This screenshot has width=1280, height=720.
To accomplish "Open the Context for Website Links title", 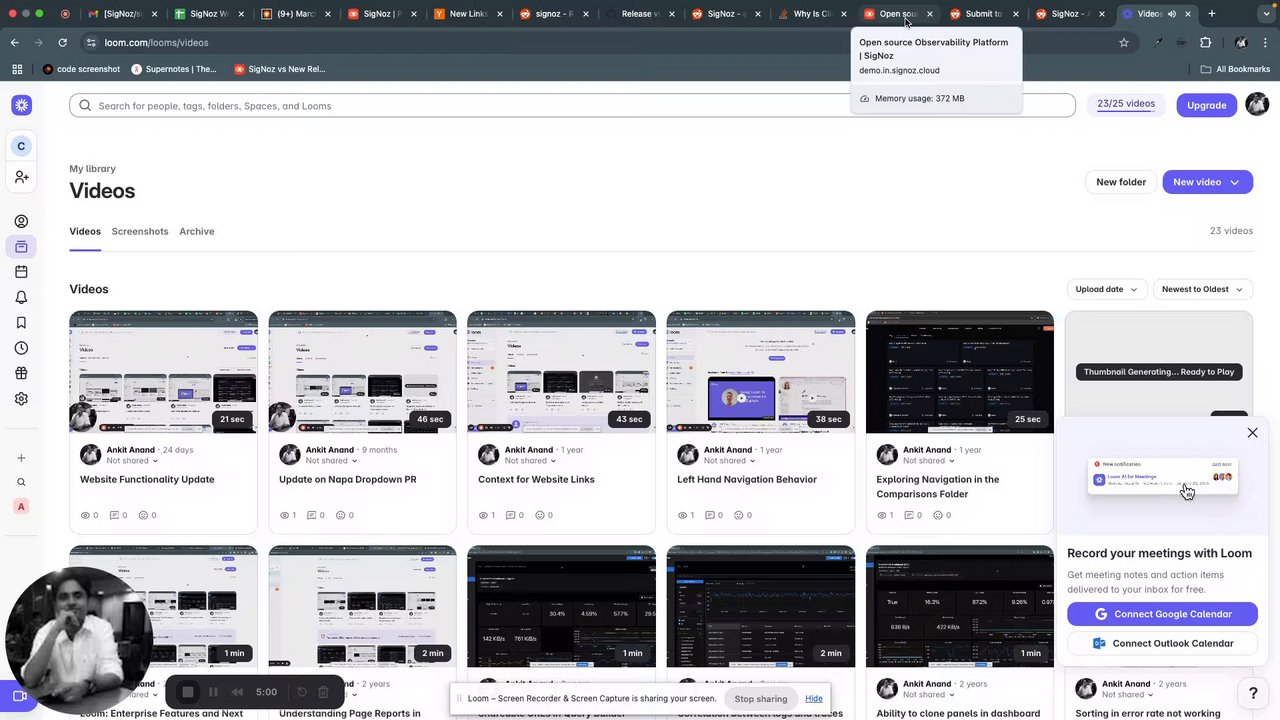I will click(536, 480).
